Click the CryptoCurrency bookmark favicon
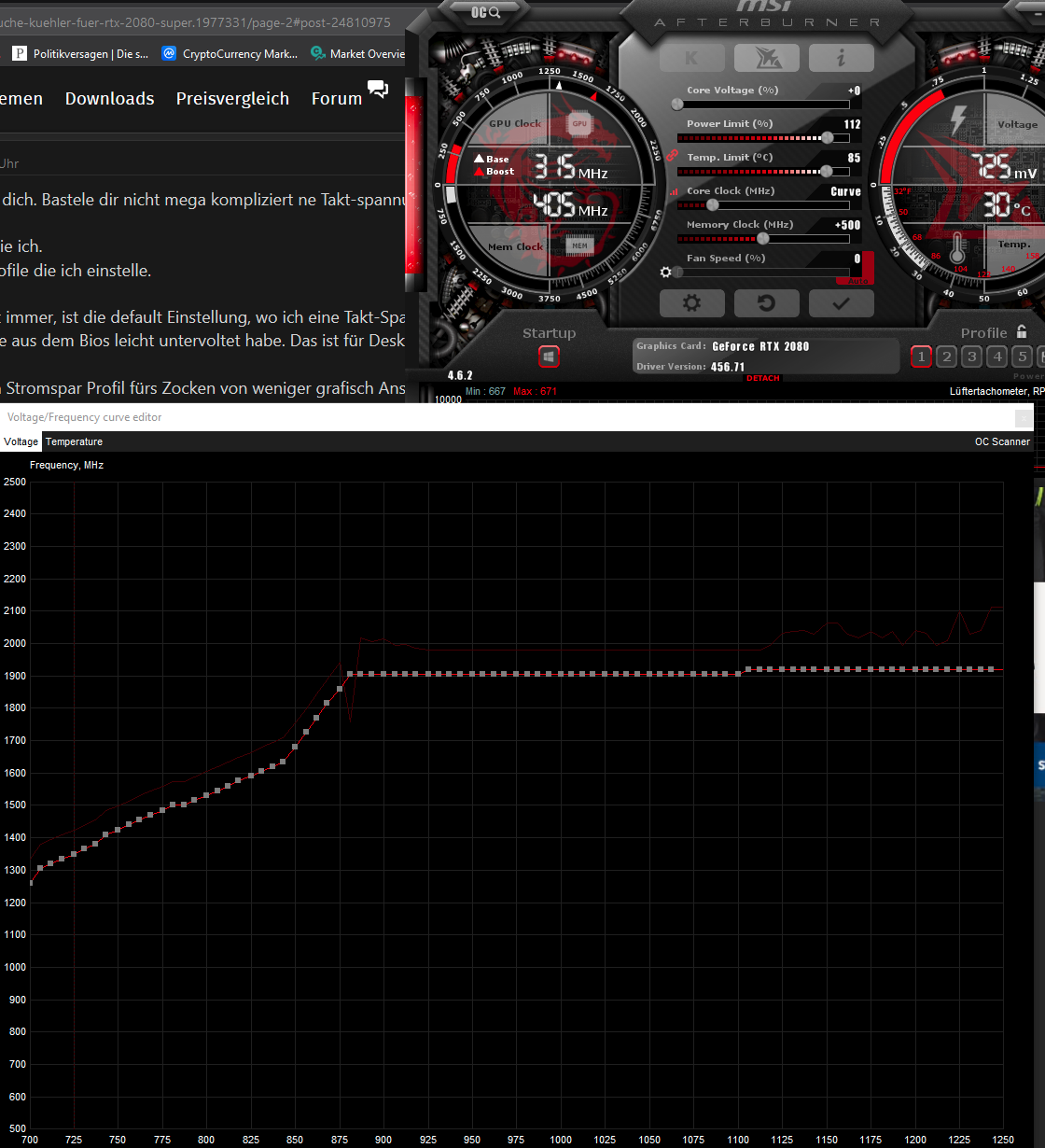 pos(169,53)
